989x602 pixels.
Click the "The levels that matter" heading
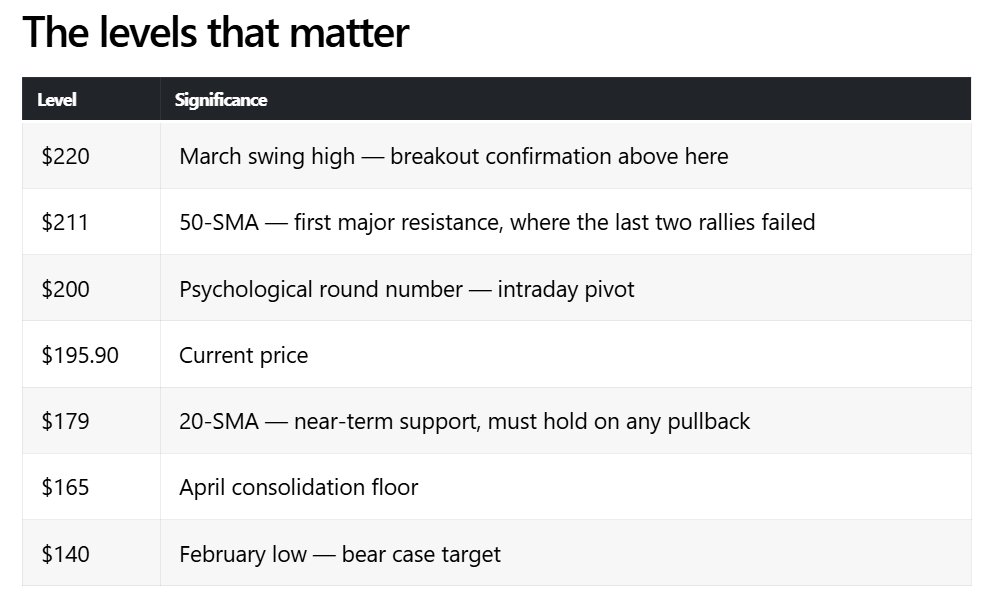point(215,32)
